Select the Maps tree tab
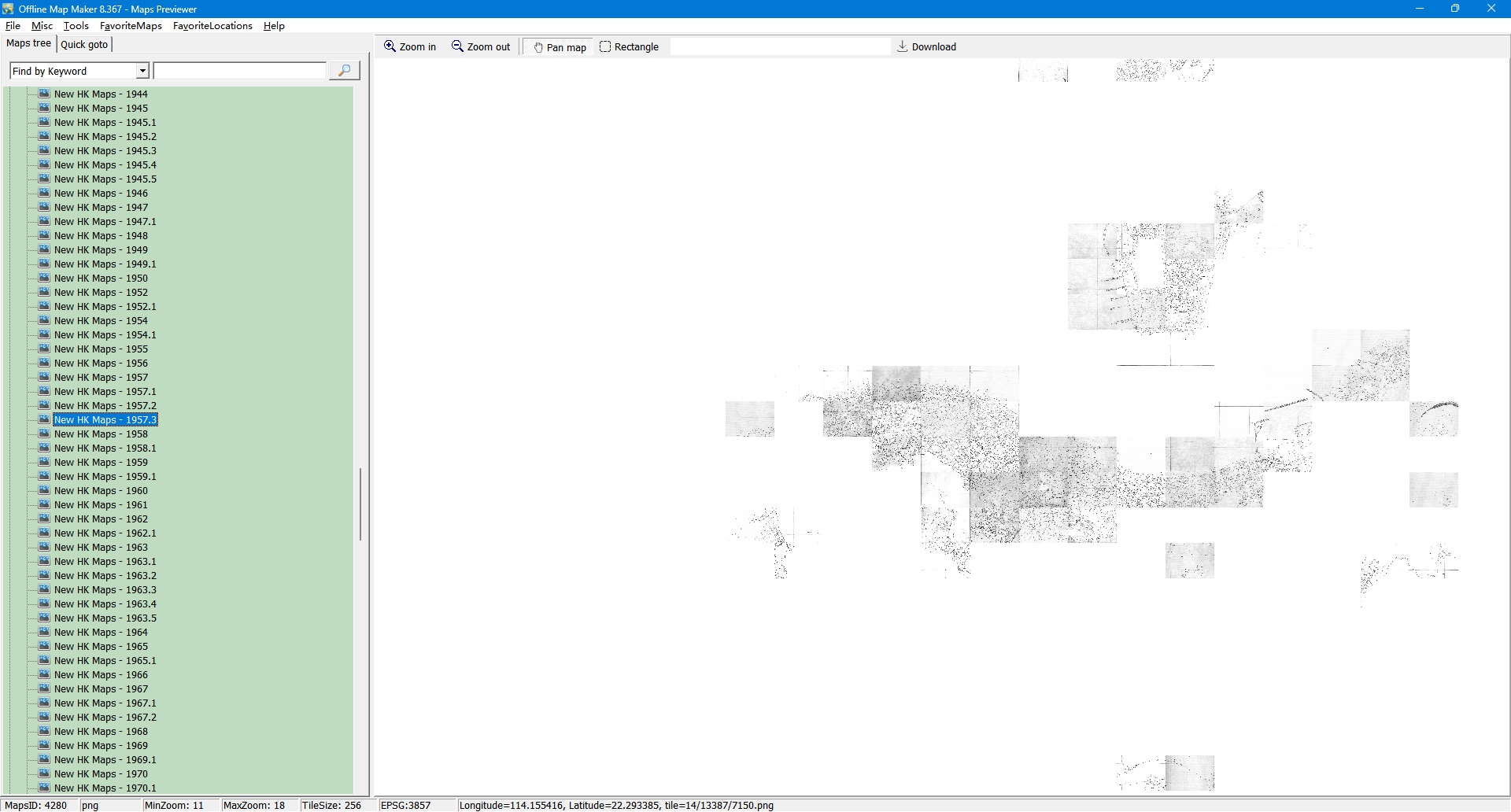Image resolution: width=1511 pixels, height=812 pixels. pyautogui.click(x=29, y=43)
